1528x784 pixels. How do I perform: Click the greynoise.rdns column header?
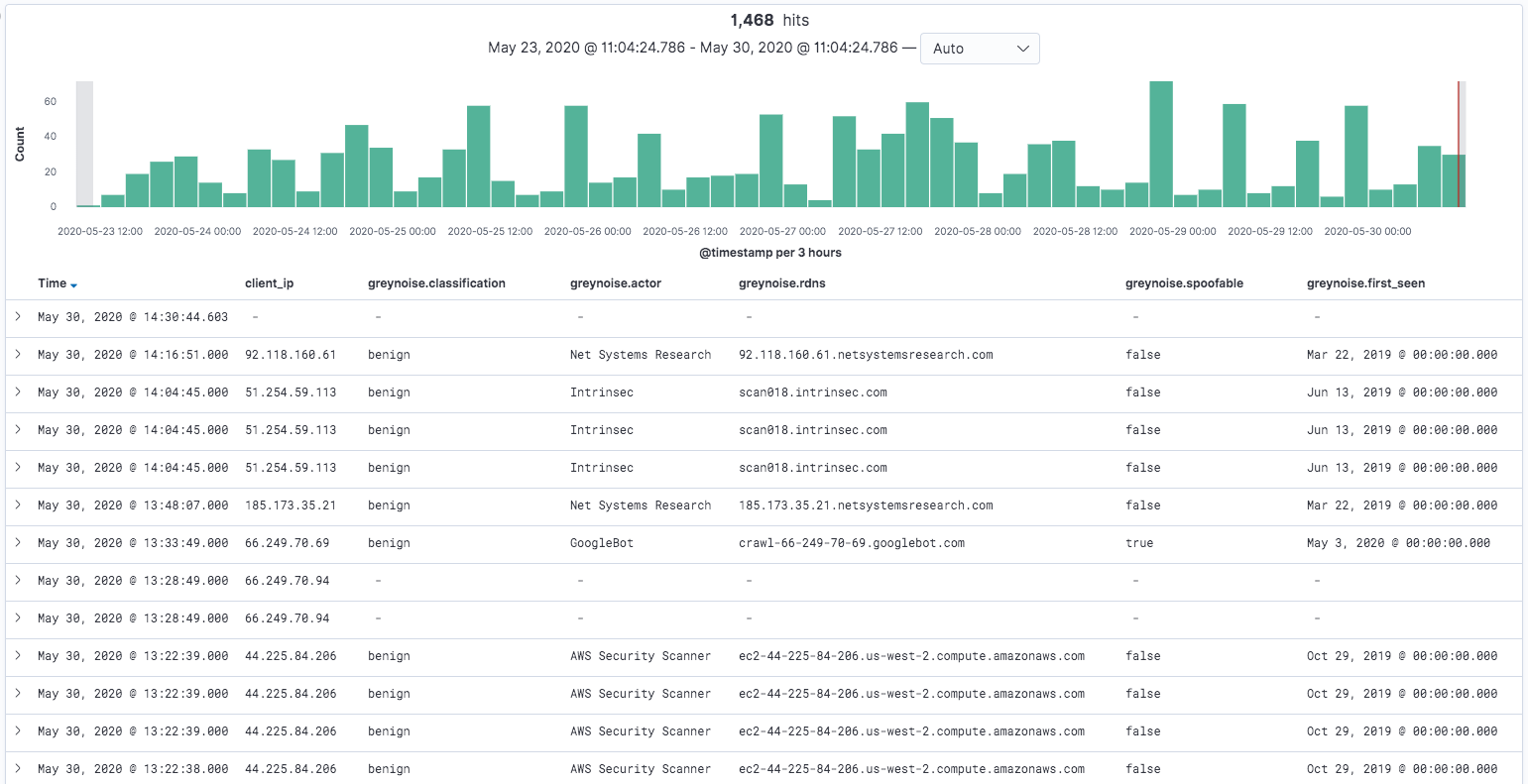point(781,283)
